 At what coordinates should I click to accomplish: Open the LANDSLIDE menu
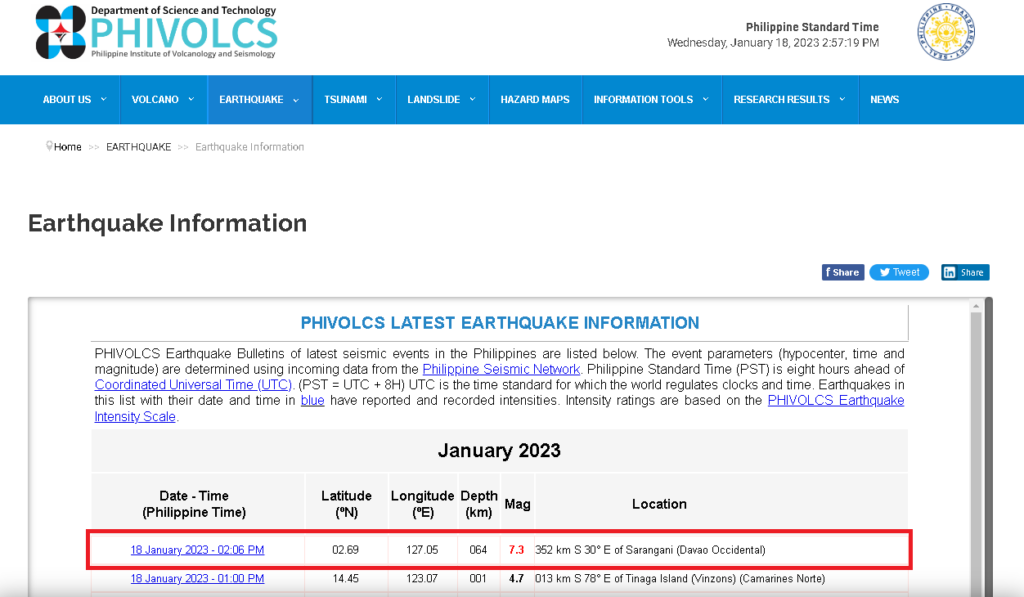point(434,99)
